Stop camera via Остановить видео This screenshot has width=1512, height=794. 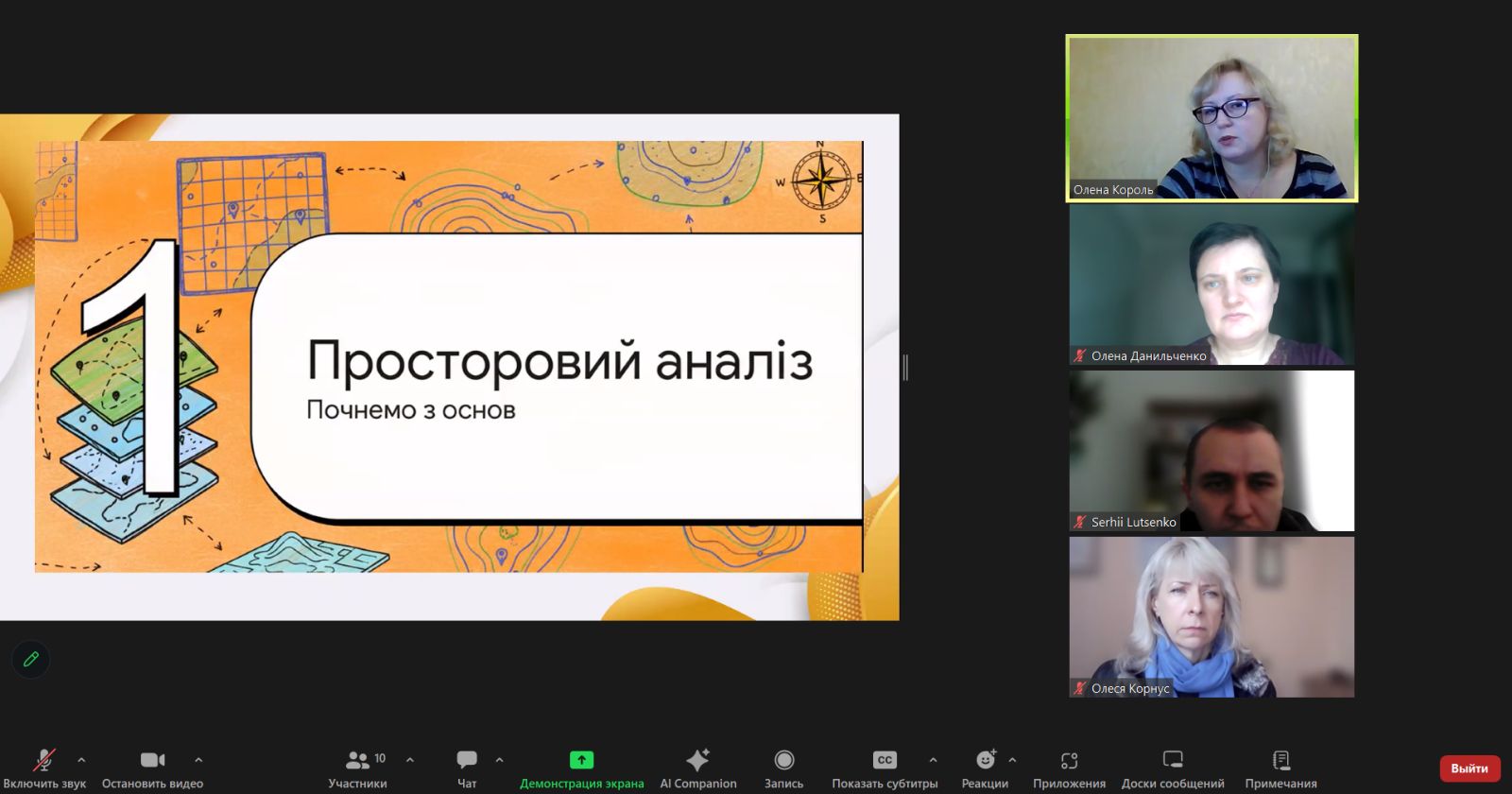pos(152,761)
